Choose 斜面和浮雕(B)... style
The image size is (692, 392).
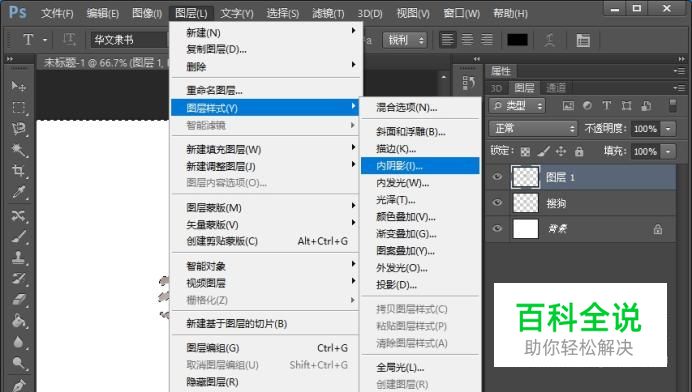pyautogui.click(x=420, y=132)
